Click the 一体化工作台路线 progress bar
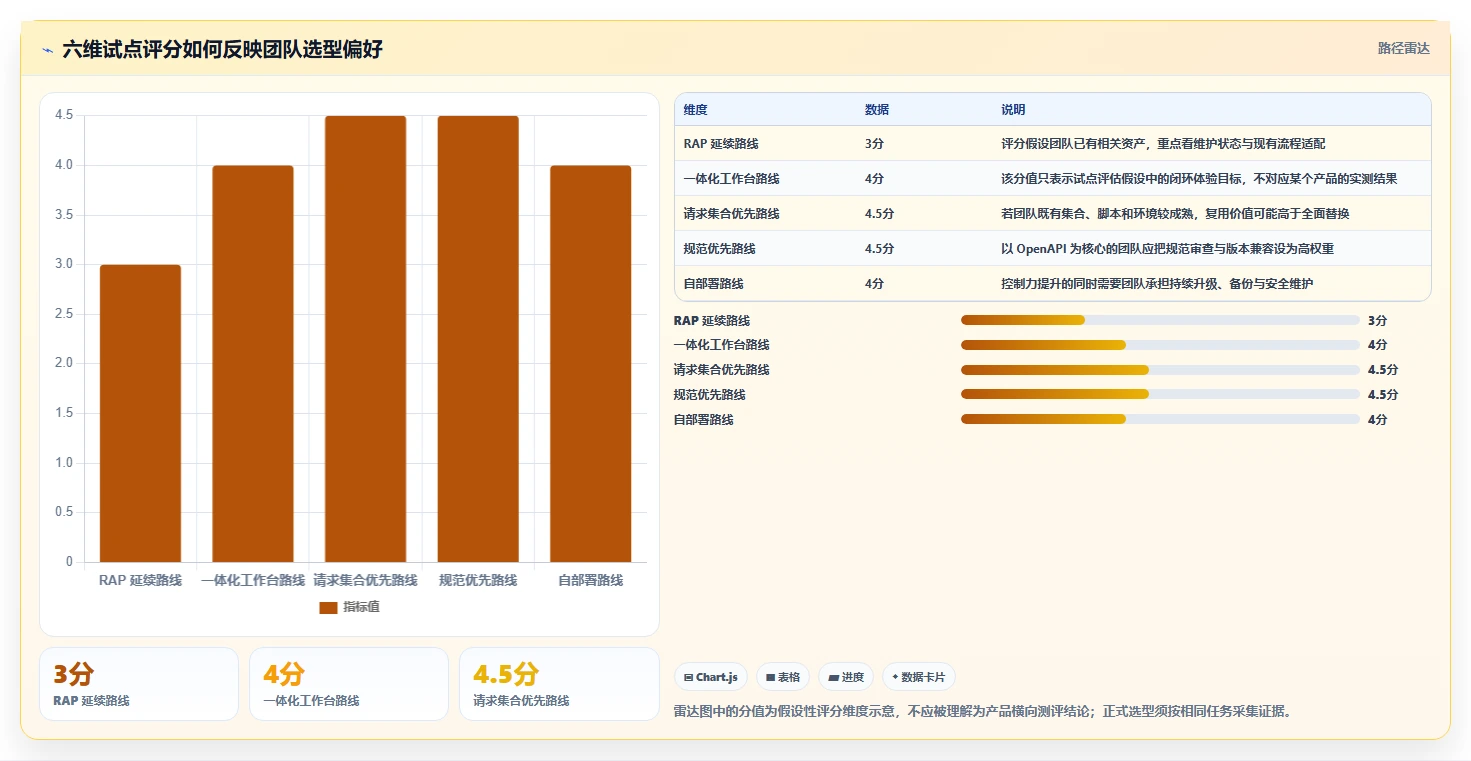 (1160, 345)
